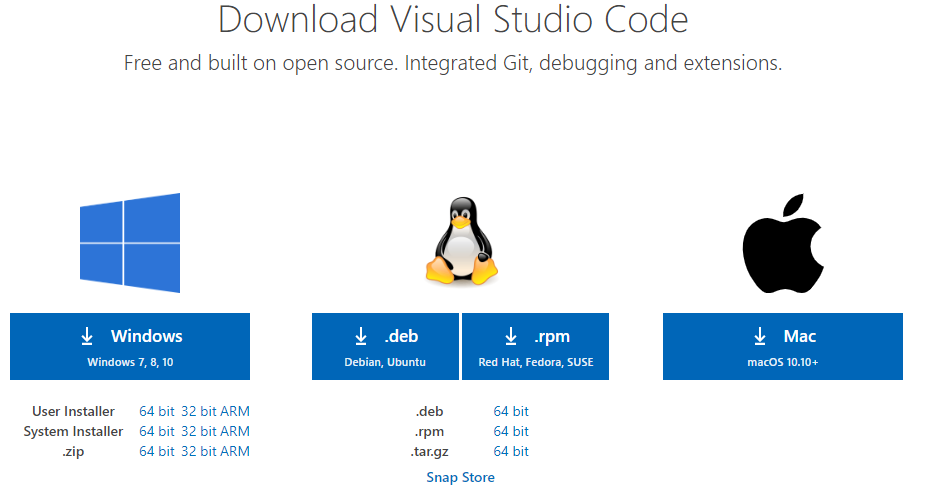Click the ".zip" row label under Windows
This screenshot has width=926, height=492.
coord(73,451)
